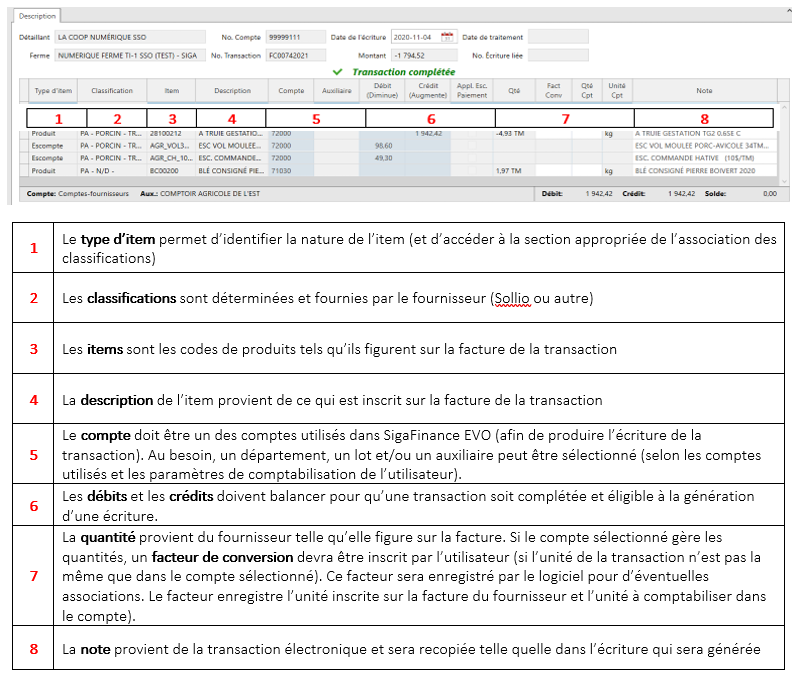Click the Détaillant field LA COOP NUMÉRIQUE SSO
The height and width of the screenshot is (676, 792).
click(130, 37)
